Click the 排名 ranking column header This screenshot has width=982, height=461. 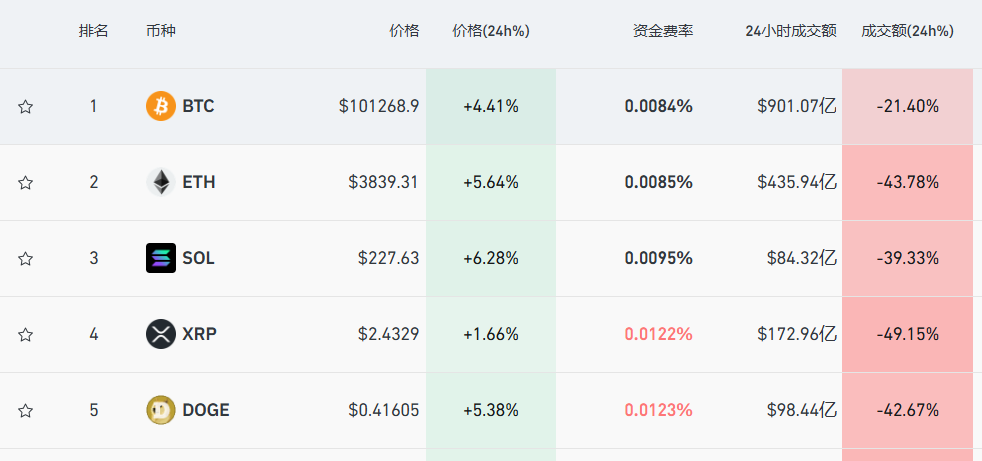(94, 31)
